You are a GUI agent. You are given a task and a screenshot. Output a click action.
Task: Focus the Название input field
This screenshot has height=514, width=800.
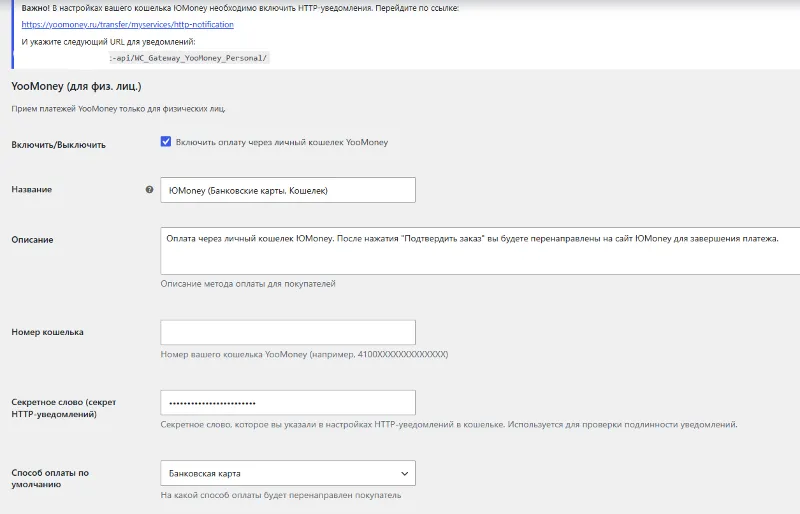(288, 190)
